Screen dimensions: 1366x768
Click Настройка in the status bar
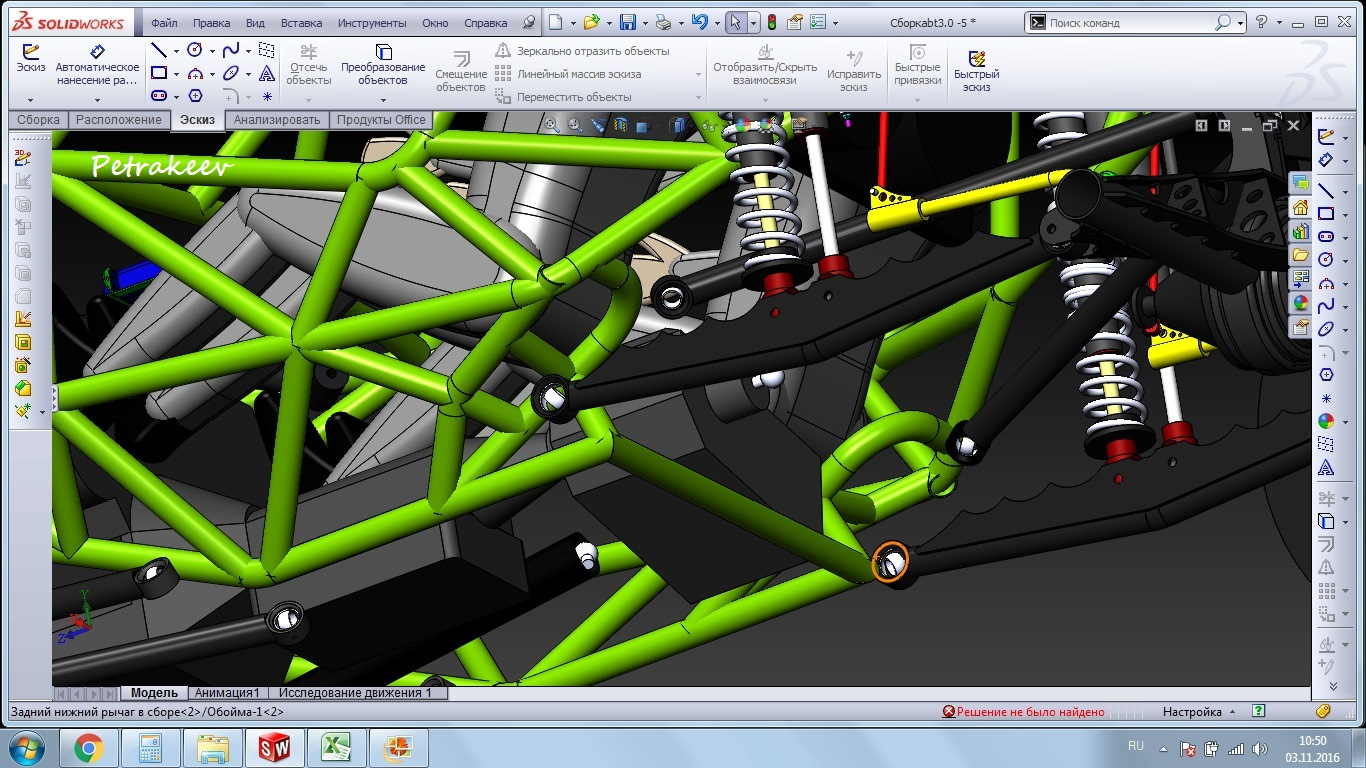[1191, 712]
